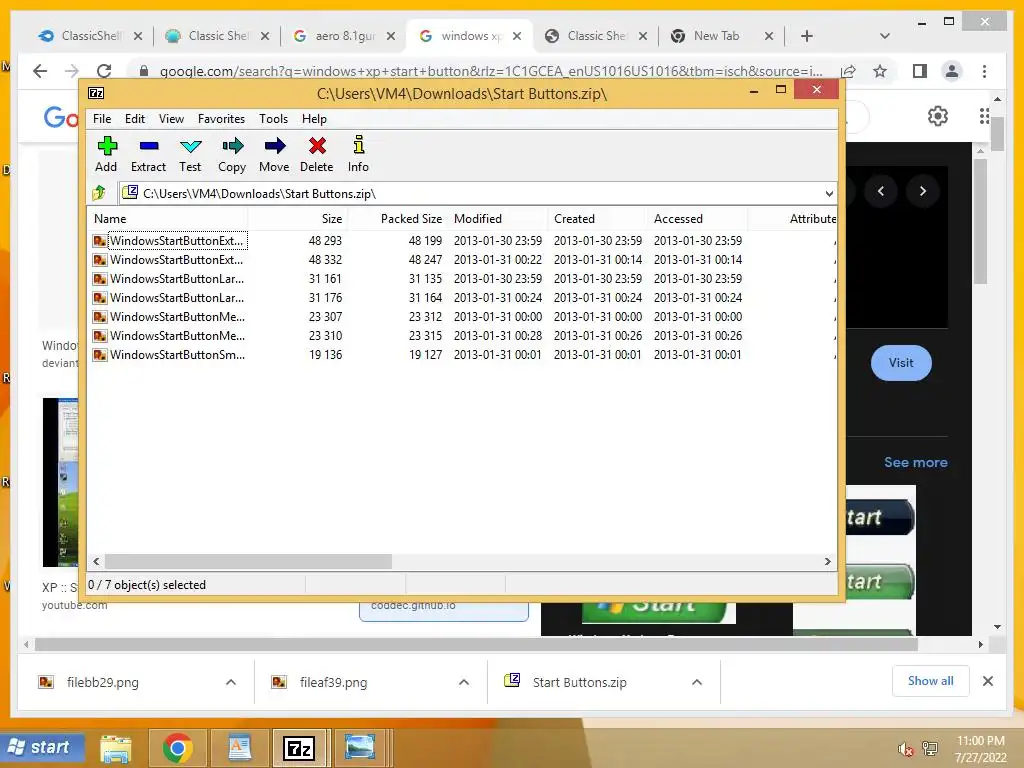Image resolution: width=1024 pixels, height=768 pixels.
Task: Open the Help menu in 7-Zip
Action: coord(314,119)
